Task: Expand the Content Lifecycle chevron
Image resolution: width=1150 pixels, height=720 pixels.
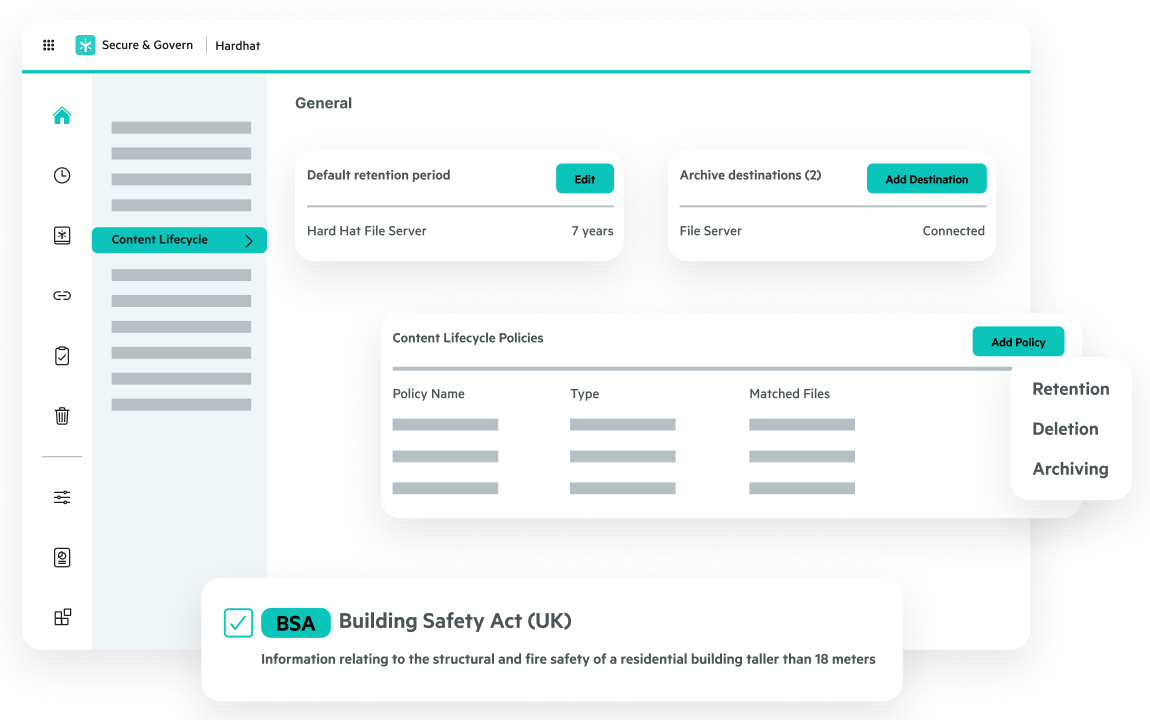Action: click(249, 240)
